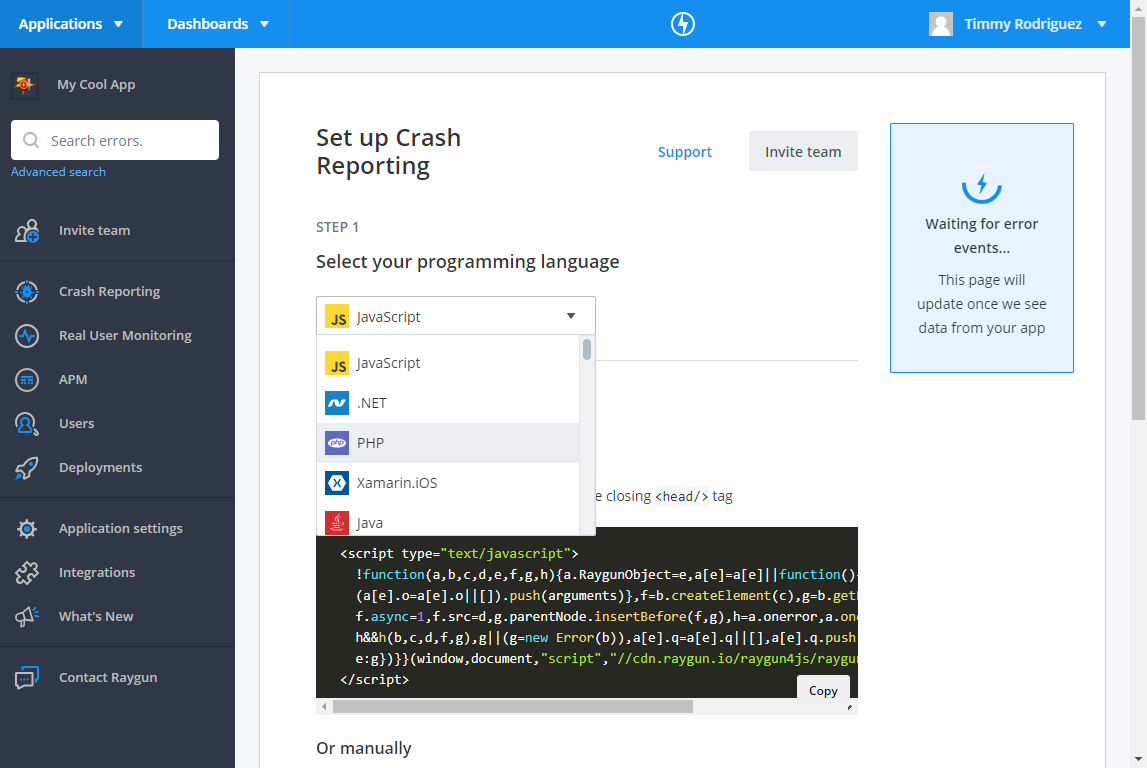Open the Dashboards dropdown menu
The height and width of the screenshot is (768, 1147).
pyautogui.click(x=218, y=24)
